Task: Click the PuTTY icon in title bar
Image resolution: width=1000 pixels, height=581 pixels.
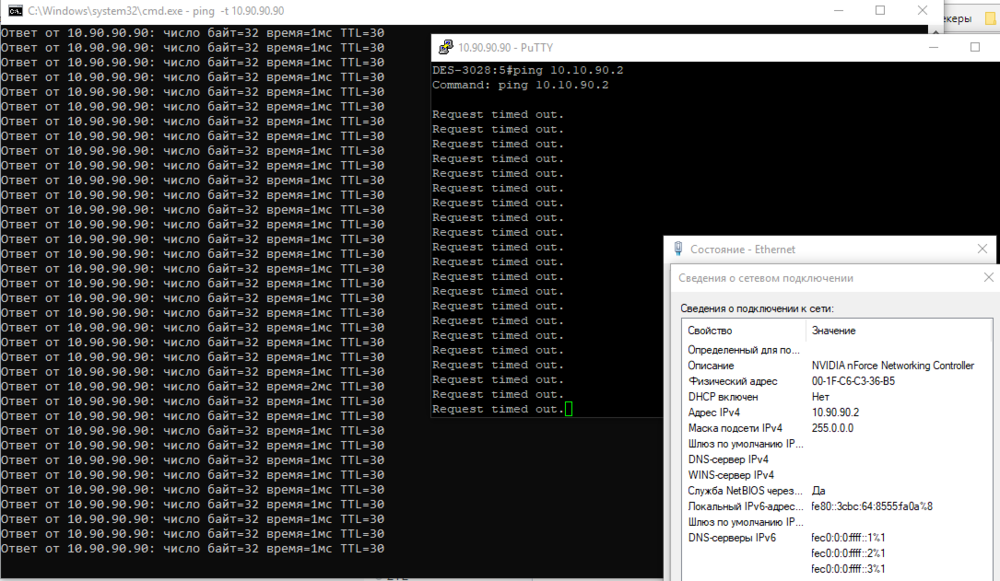Action: pyautogui.click(x=444, y=47)
